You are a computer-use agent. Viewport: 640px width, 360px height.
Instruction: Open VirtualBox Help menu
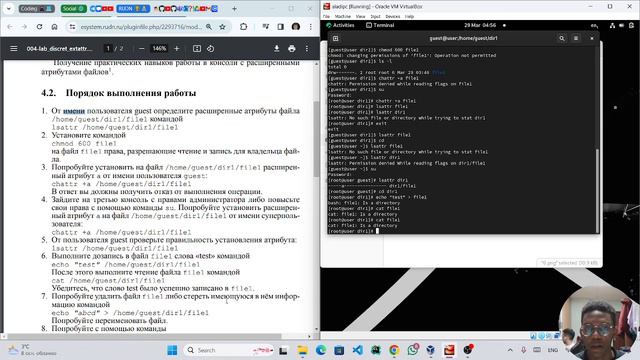pyautogui.click(x=409, y=16)
